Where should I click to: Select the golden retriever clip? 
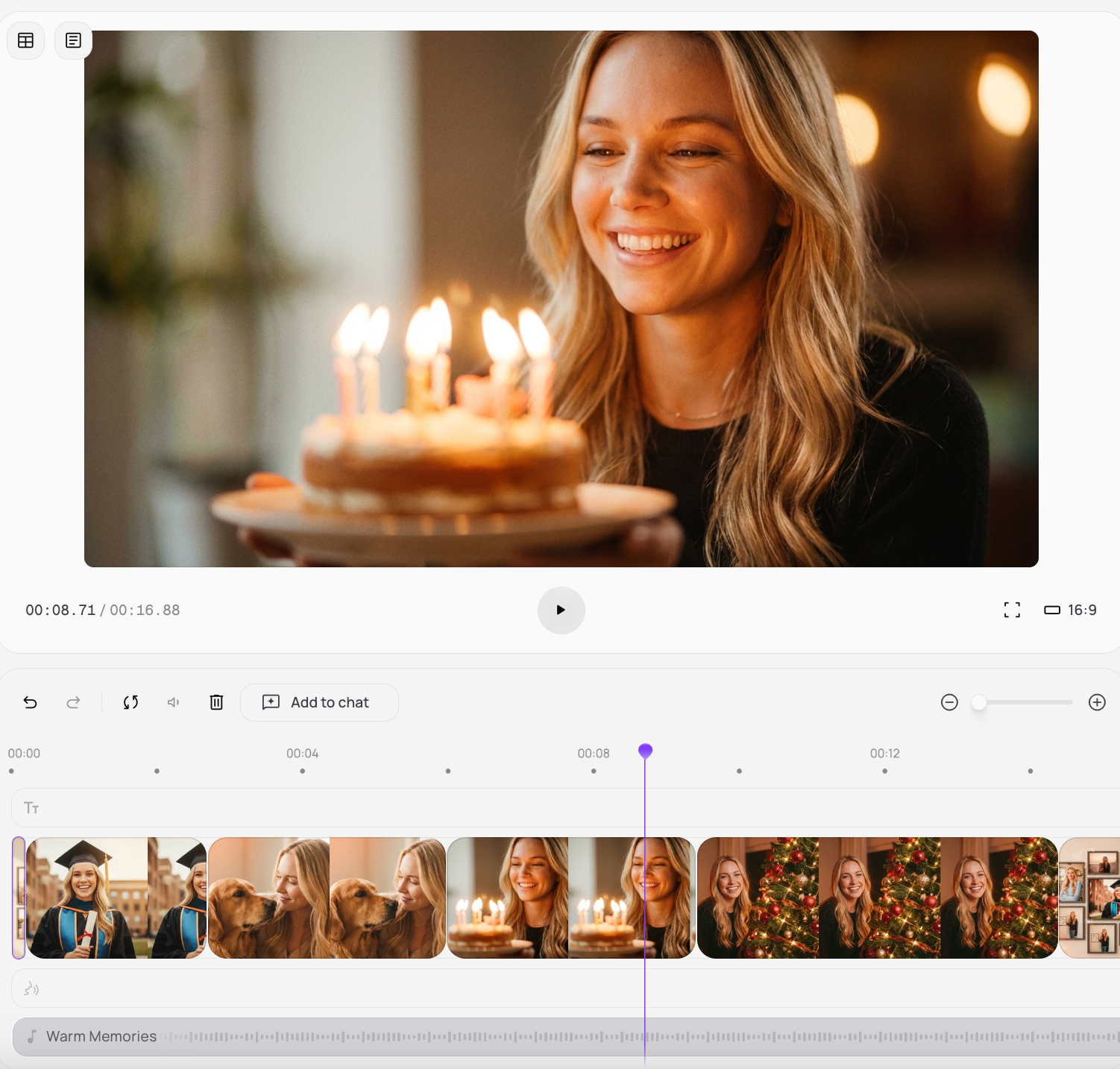click(x=327, y=898)
